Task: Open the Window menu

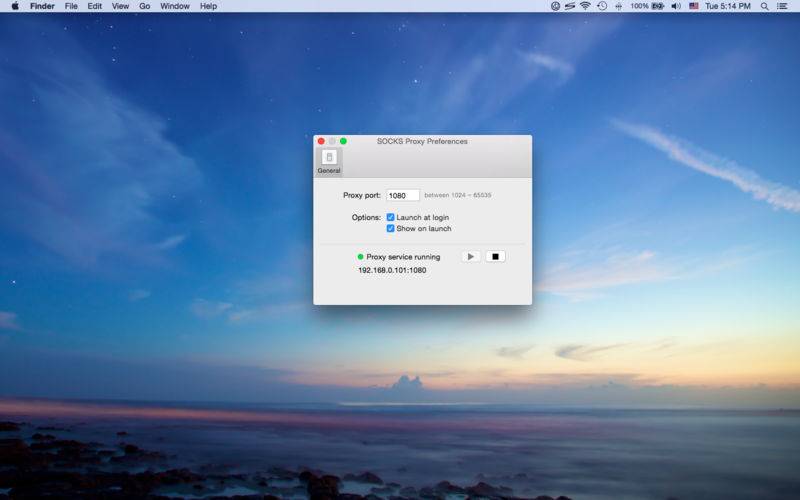Action: [175, 6]
